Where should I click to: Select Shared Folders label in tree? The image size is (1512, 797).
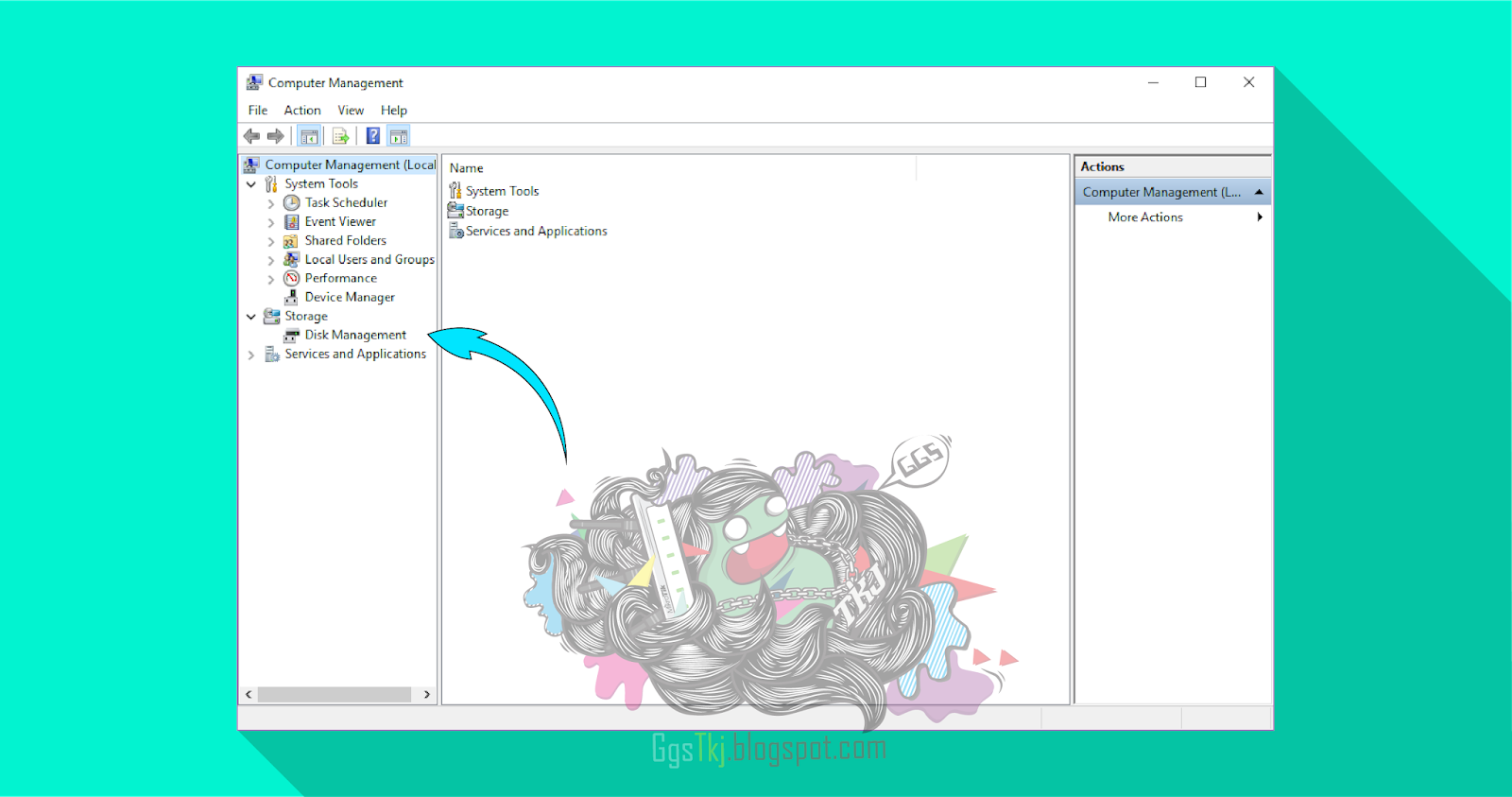point(345,240)
